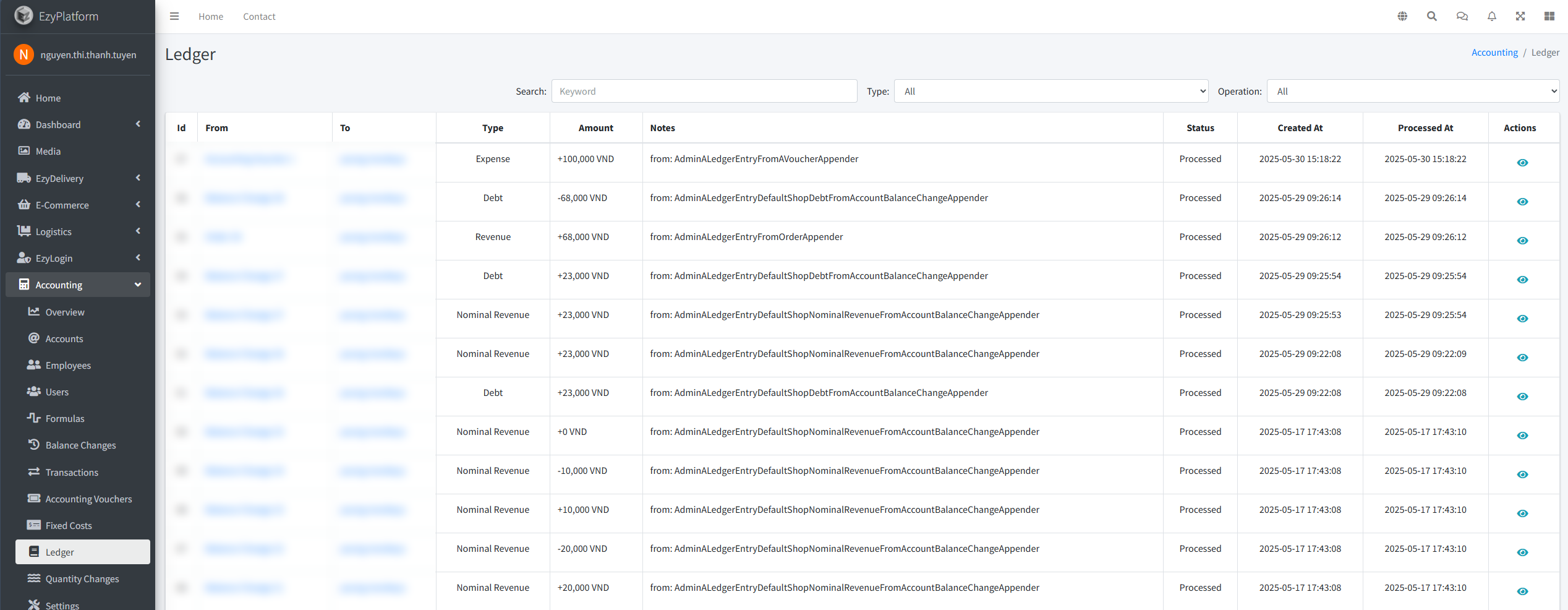
Task: Click the Status column header
Action: (x=1200, y=128)
